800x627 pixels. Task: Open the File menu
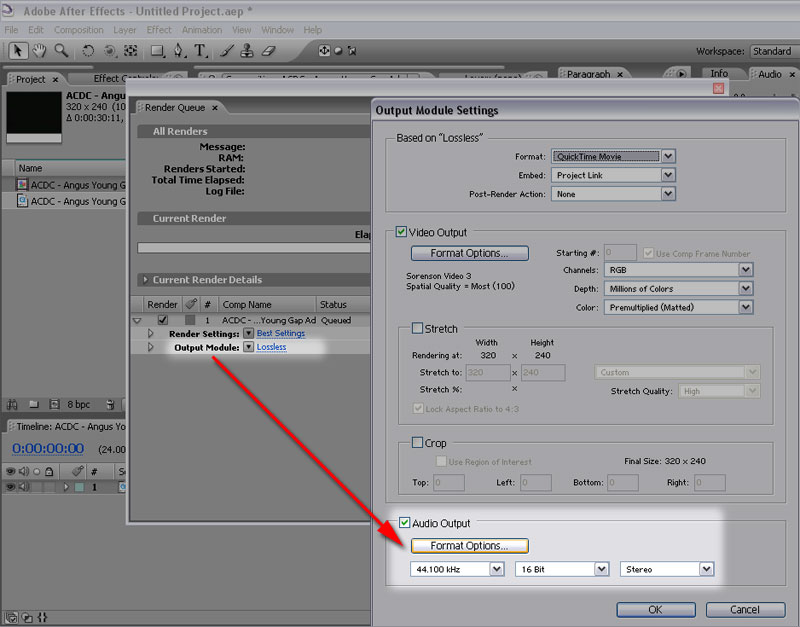point(11,30)
